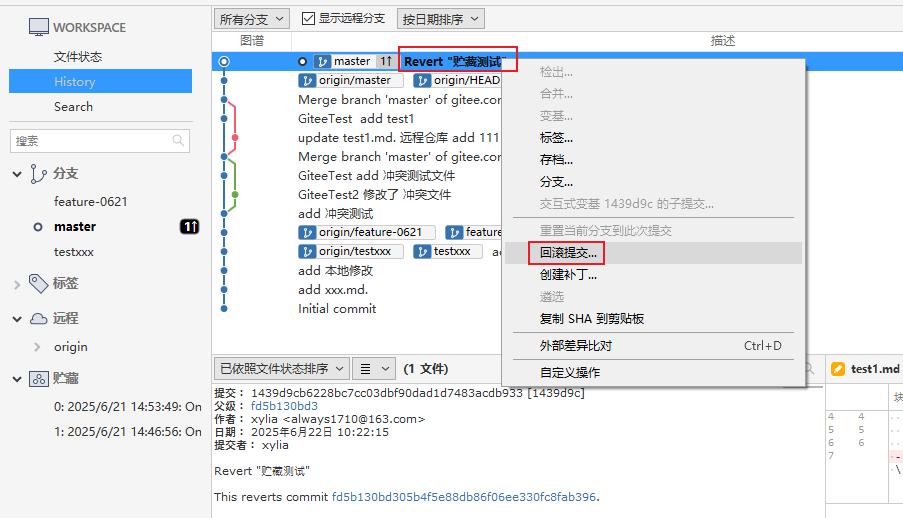
Task: Click the cloud icon beside 远程
Action: (x=39, y=319)
